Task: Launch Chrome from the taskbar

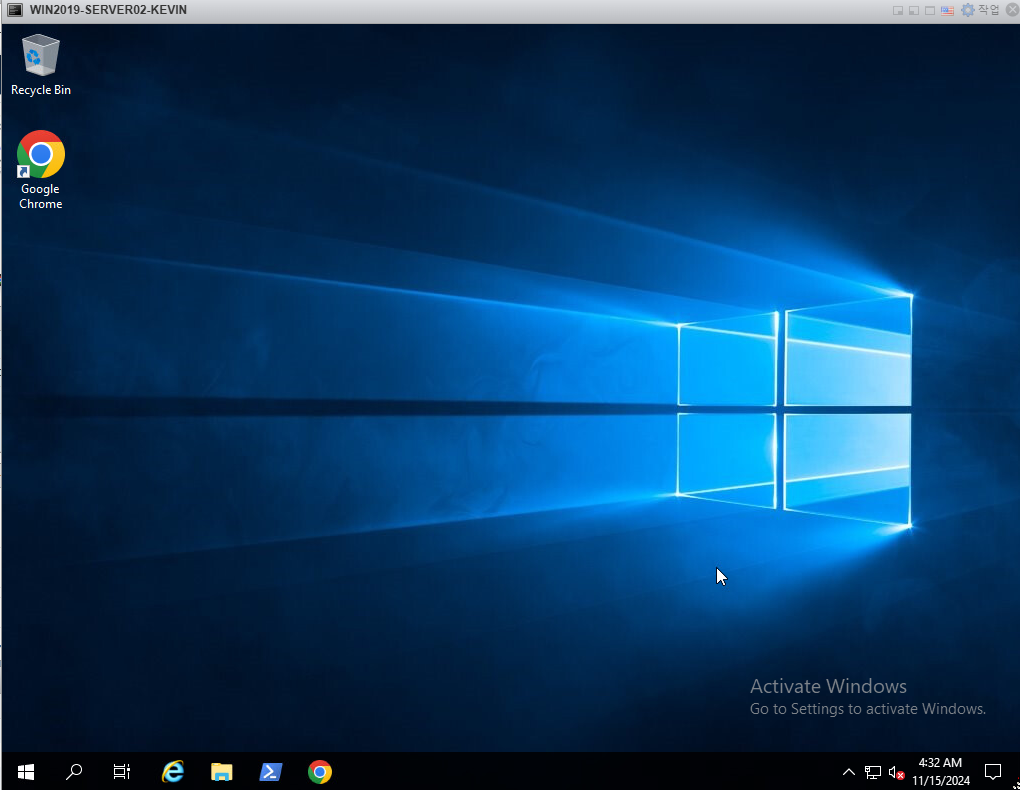Action: [319, 772]
